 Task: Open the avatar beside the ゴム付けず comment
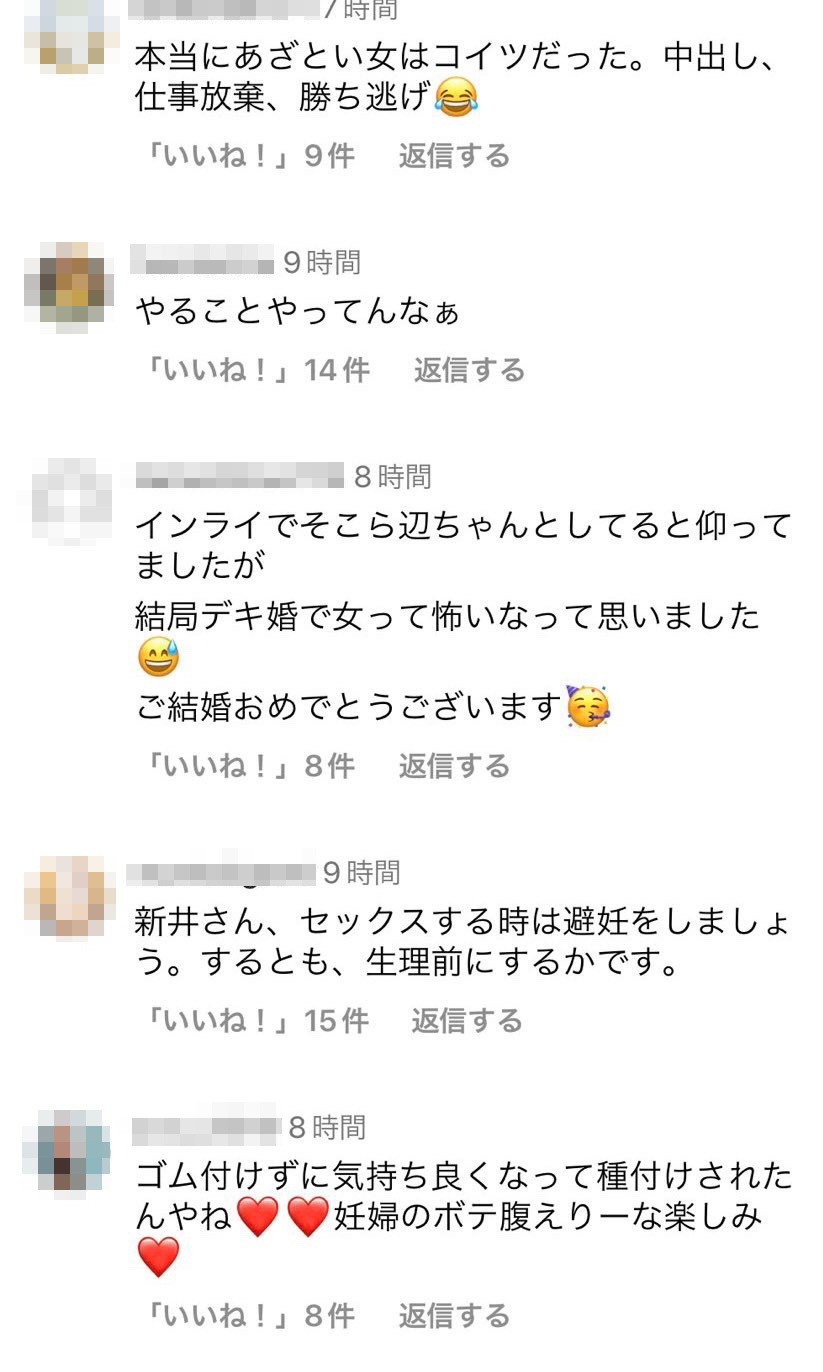click(68, 1150)
